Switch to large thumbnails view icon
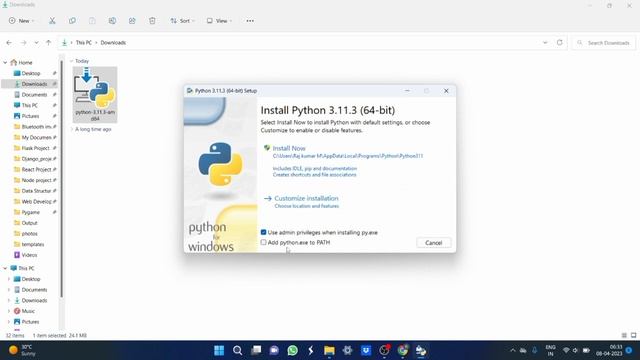Viewport: 640px width, 360px height. 633,335
